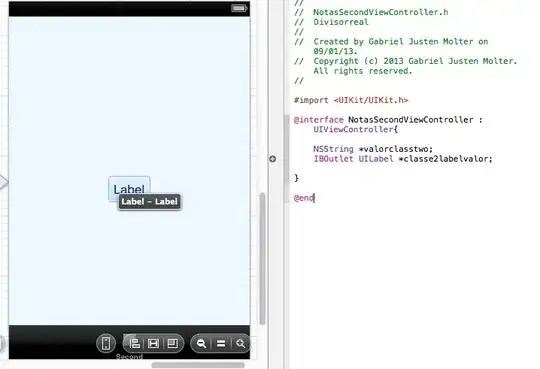540x369 pixels.
Task: Place cursor on the IBOutlet UILabel line
Action: pos(403,159)
